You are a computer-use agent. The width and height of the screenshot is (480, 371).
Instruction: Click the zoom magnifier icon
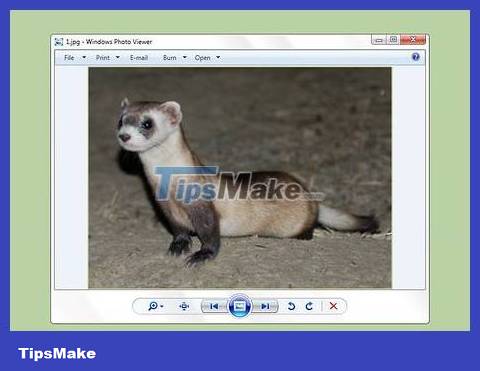(x=153, y=306)
